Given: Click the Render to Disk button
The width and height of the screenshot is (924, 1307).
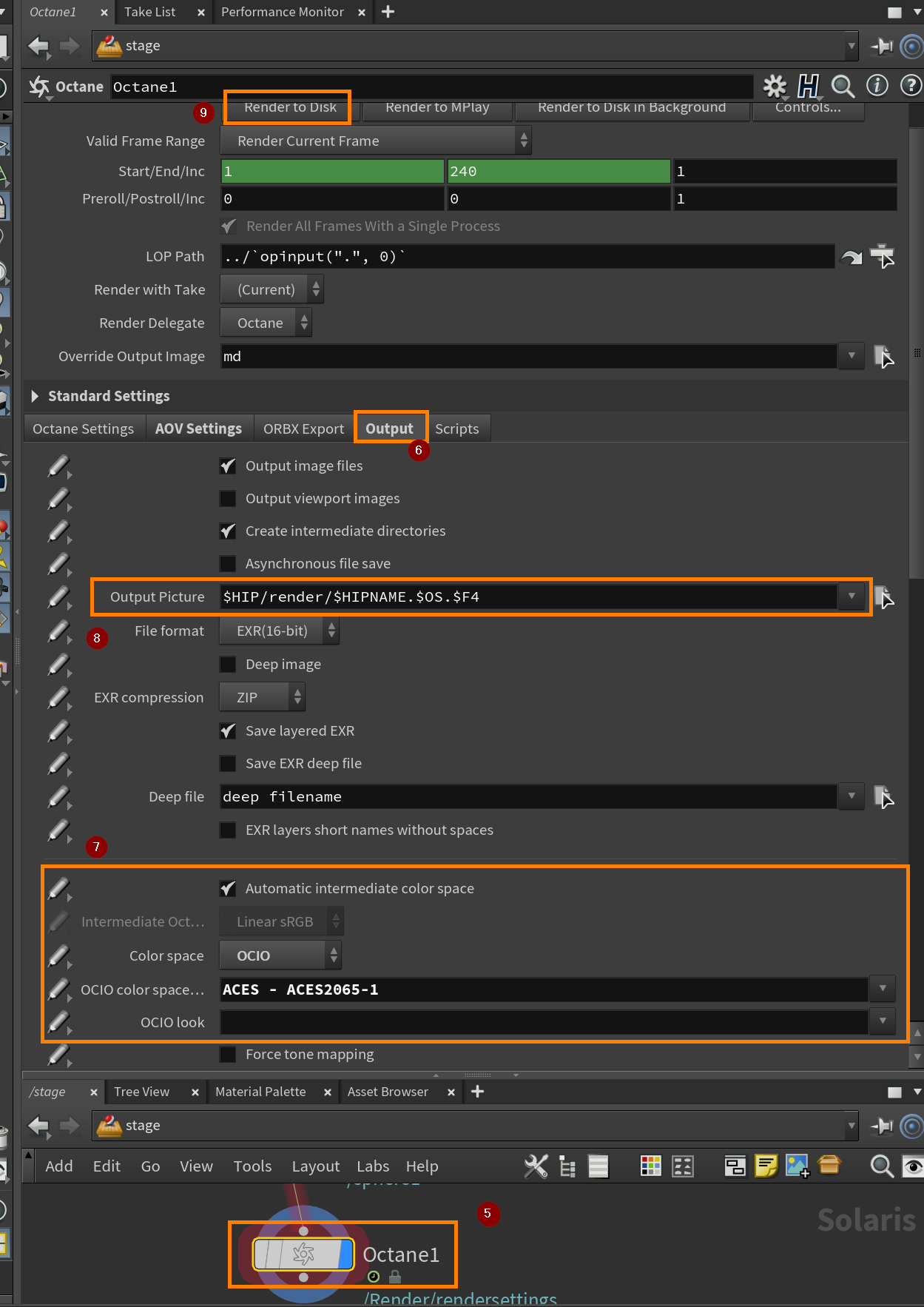Looking at the screenshot, I should point(291,108).
